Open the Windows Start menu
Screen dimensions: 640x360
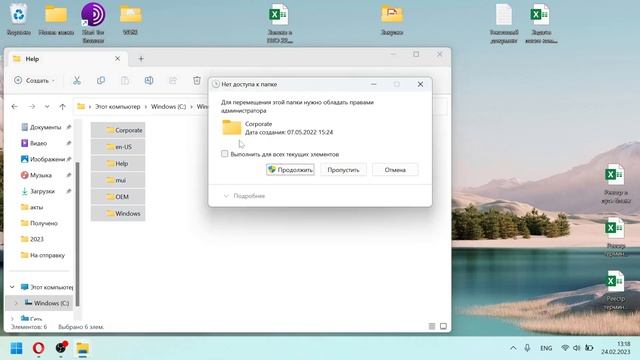tap(16, 348)
